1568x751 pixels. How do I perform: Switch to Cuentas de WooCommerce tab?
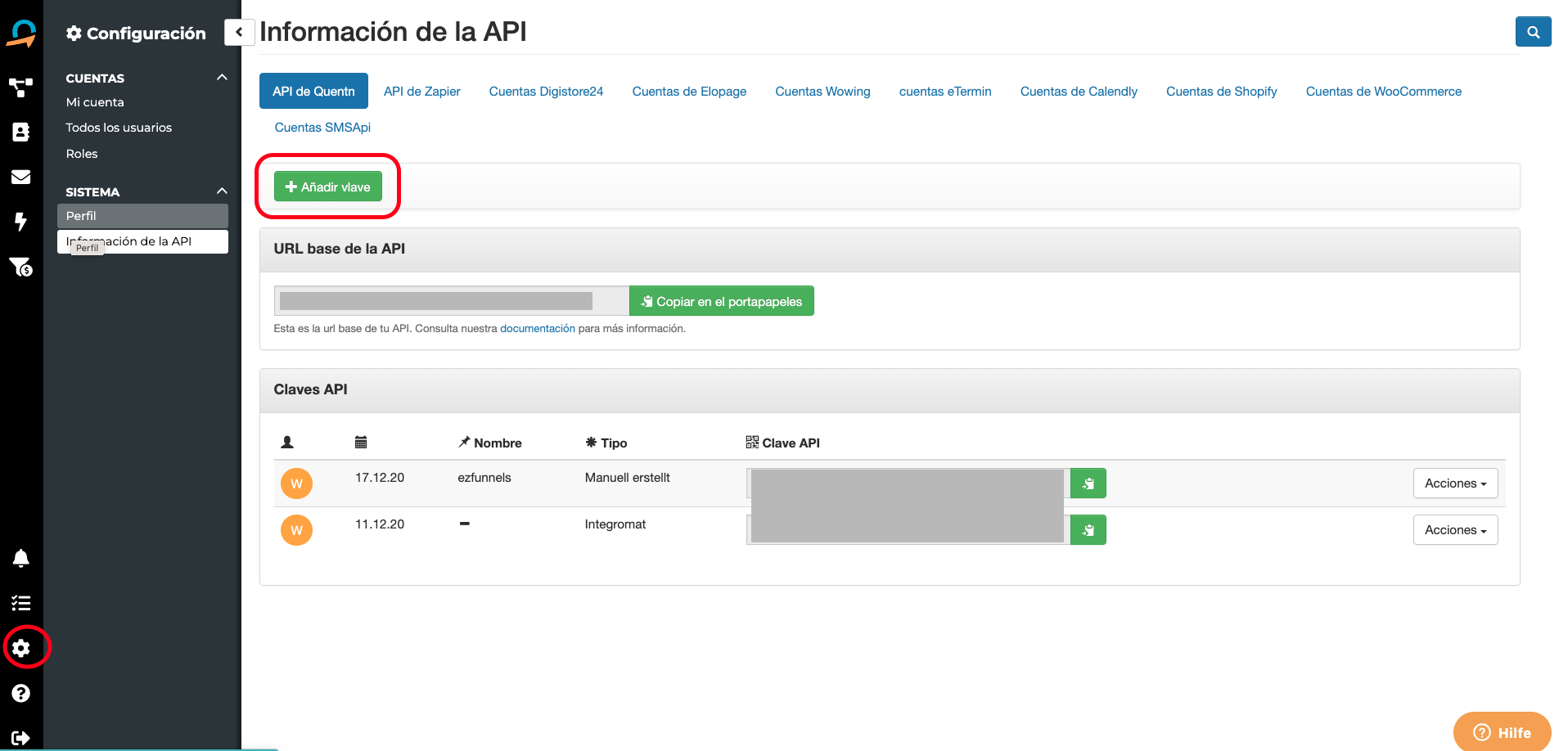pos(1384,91)
